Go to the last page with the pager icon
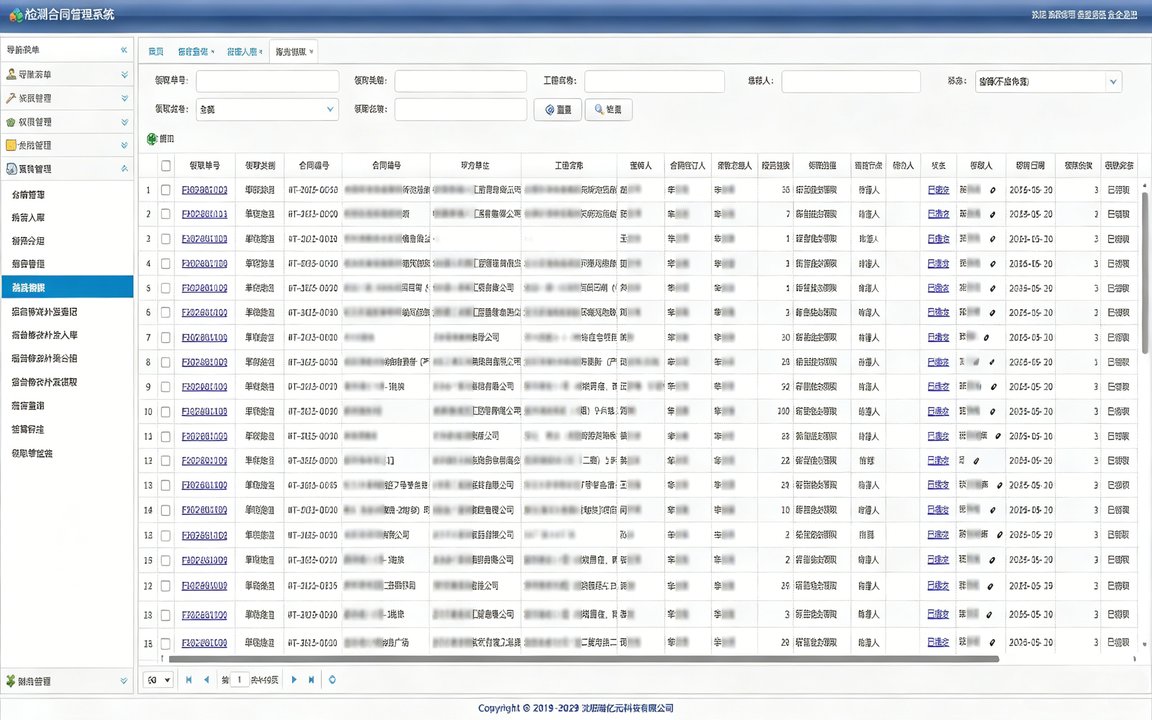 point(312,680)
